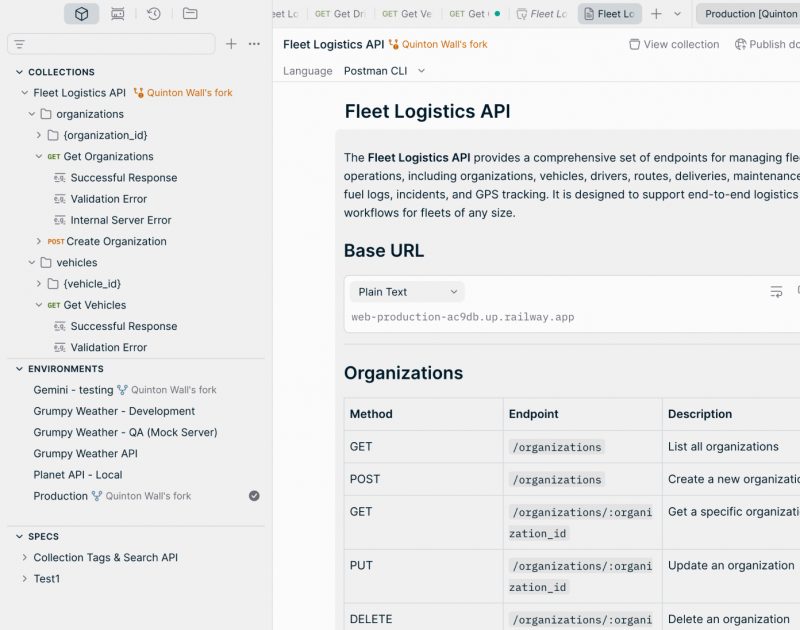Select Grumpy Weather - Development environment
The image size is (800, 630).
(x=114, y=411)
